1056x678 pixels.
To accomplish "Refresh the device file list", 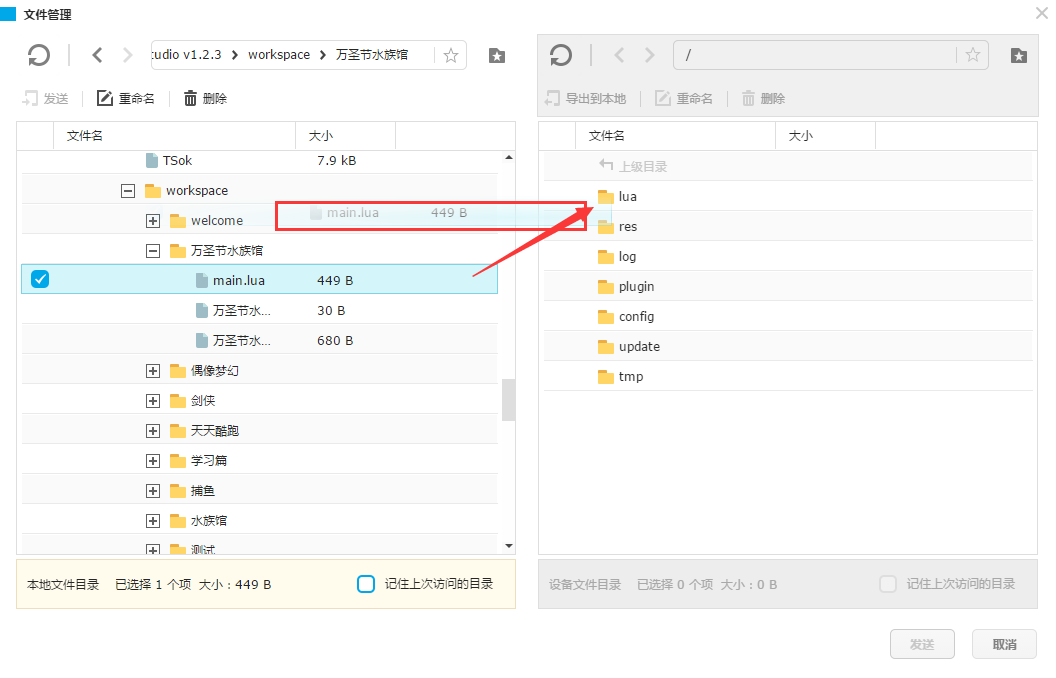I will 561,55.
